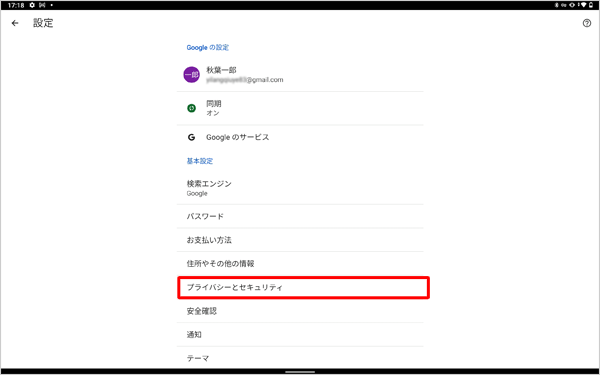Tap Google value under 検索エンジン

point(197,194)
